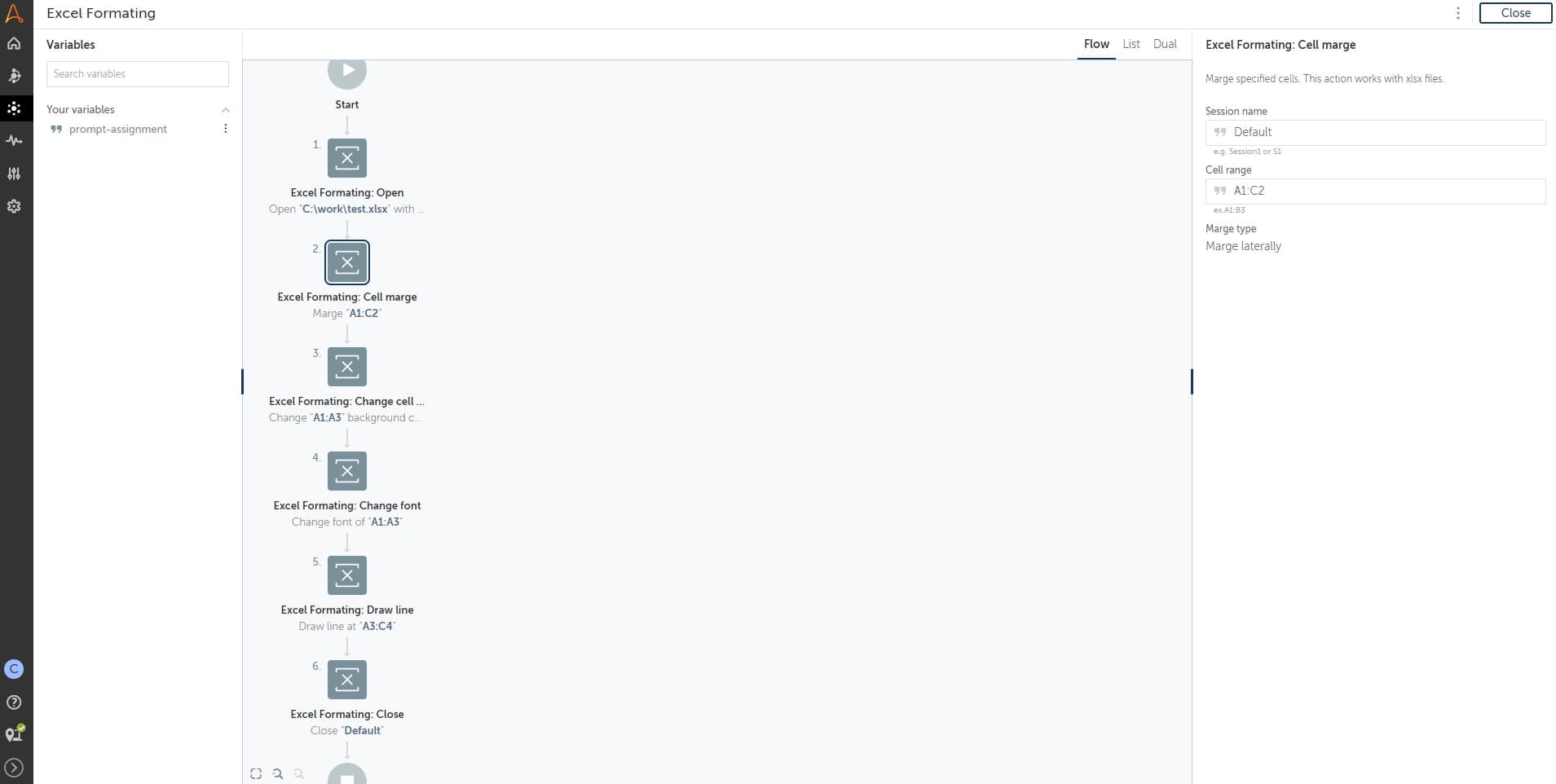Select the Excel Formating: Draw line node
Viewport: 1556px width, 784px height.
coord(347,575)
